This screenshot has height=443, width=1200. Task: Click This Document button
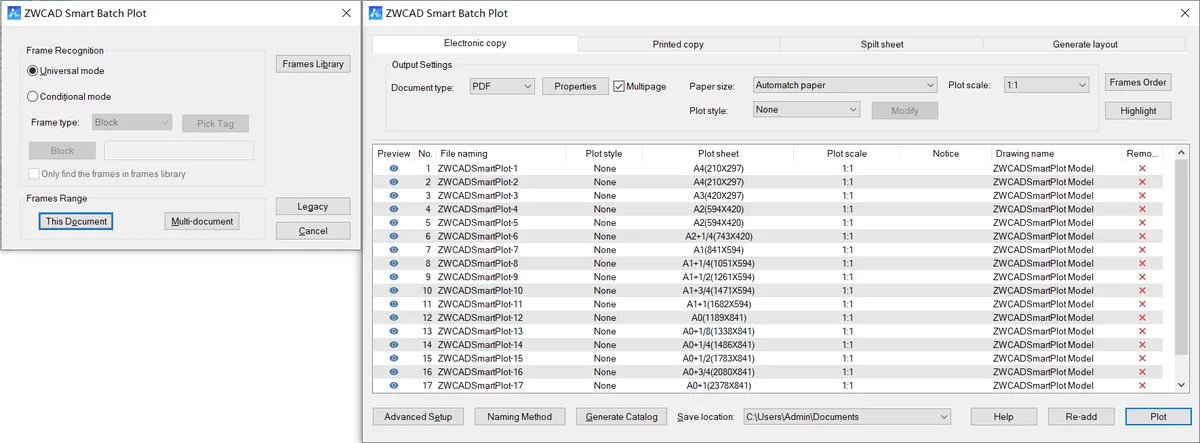76,221
